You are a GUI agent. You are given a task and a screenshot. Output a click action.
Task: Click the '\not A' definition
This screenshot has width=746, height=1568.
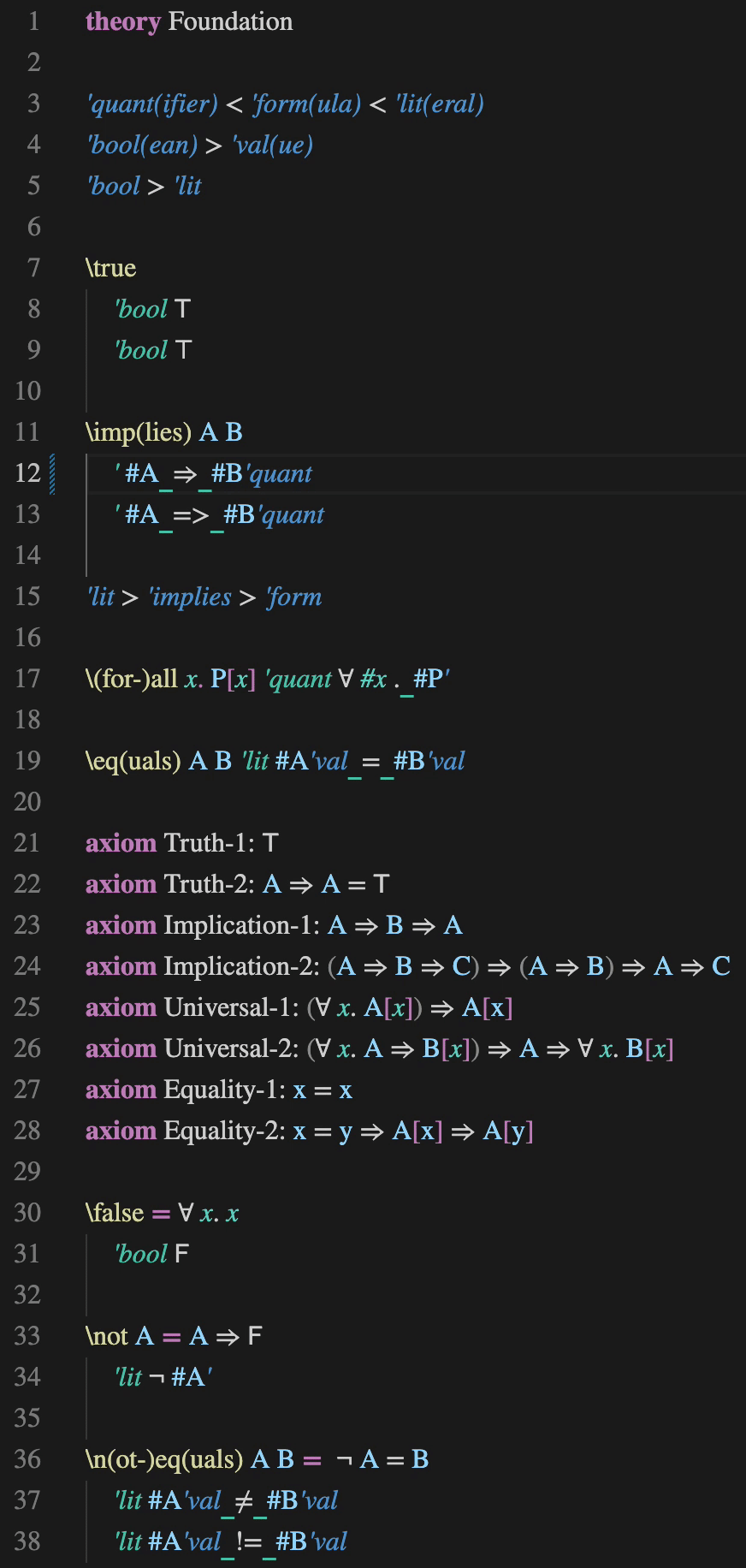pyautogui.click(x=120, y=1336)
